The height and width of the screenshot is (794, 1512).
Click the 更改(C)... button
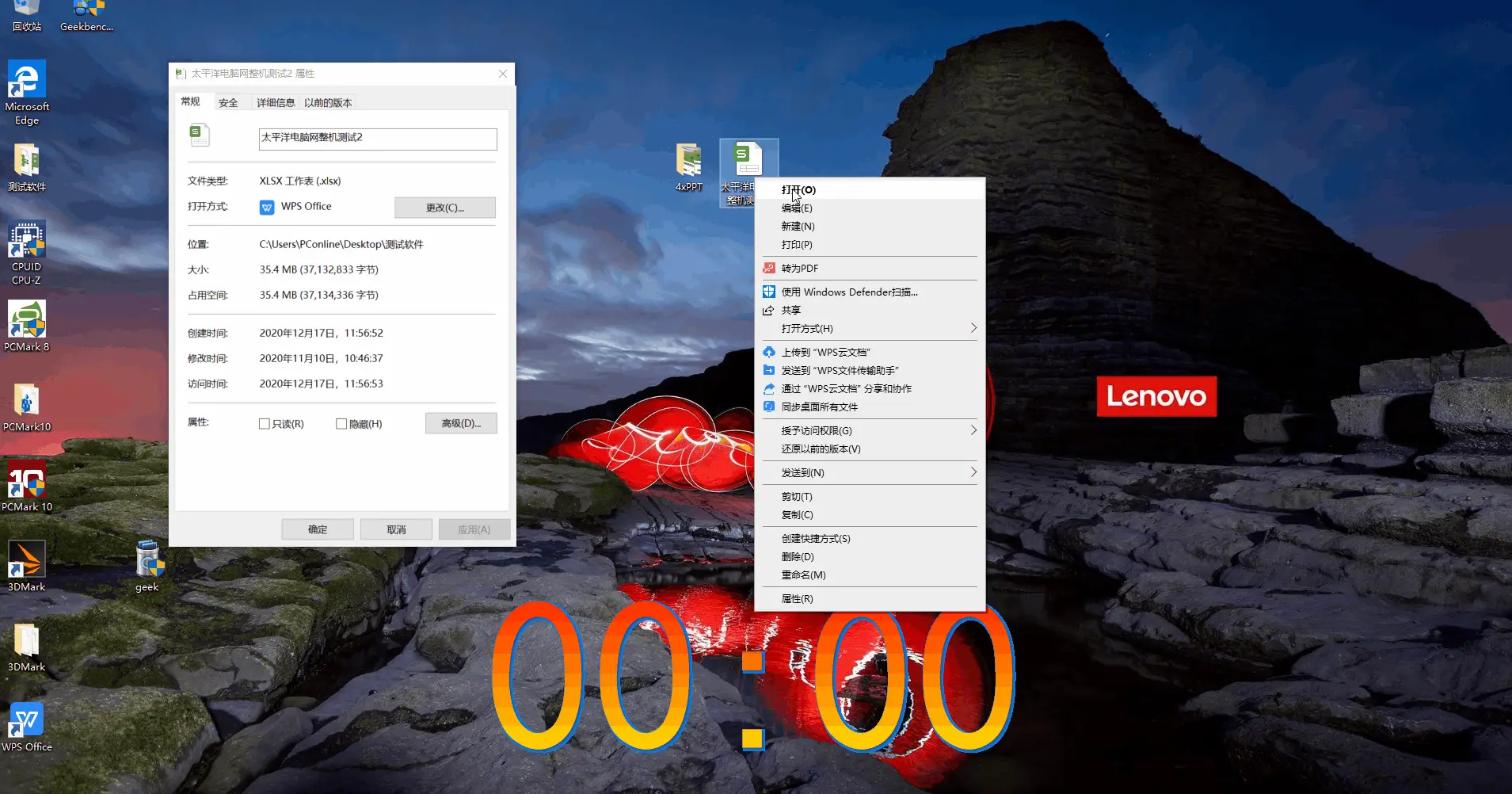[445, 208]
